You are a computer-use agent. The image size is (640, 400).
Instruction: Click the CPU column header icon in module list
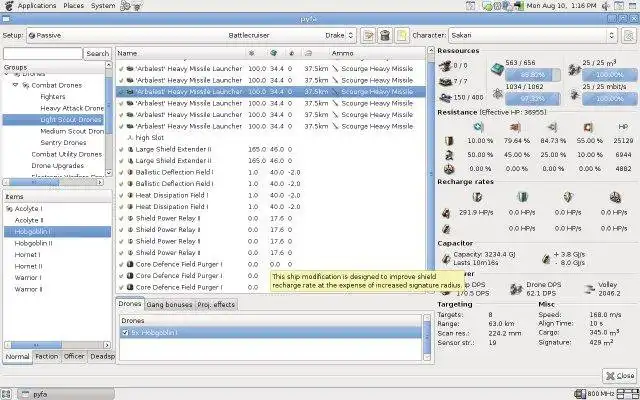pos(251,53)
